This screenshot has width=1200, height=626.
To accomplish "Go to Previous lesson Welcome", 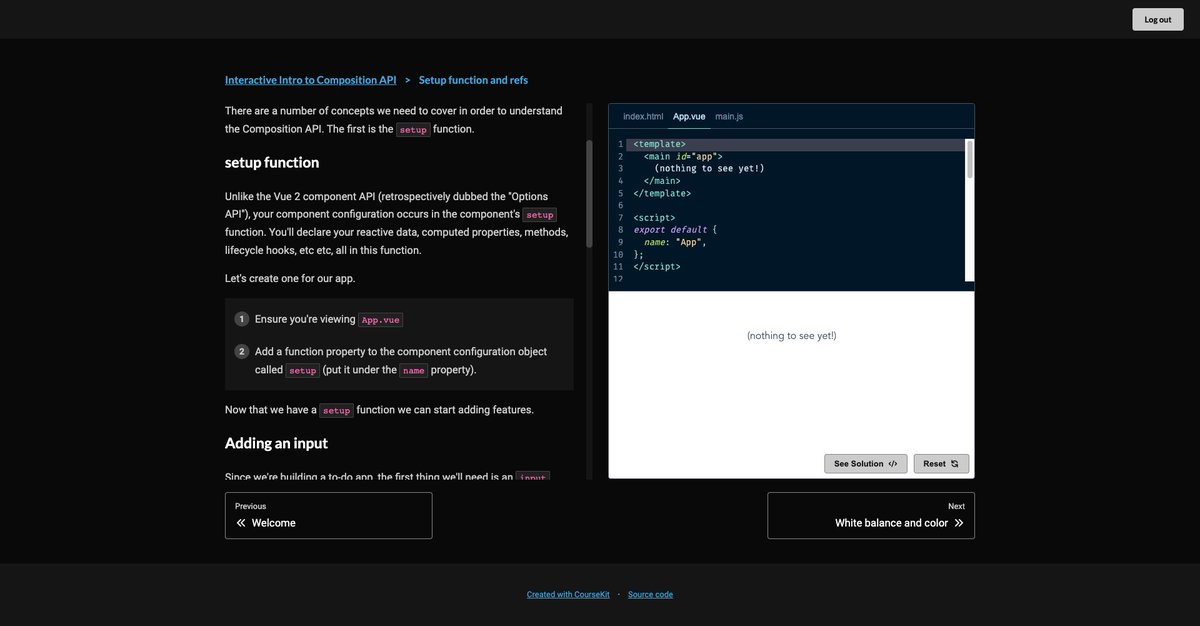I will (328, 515).
